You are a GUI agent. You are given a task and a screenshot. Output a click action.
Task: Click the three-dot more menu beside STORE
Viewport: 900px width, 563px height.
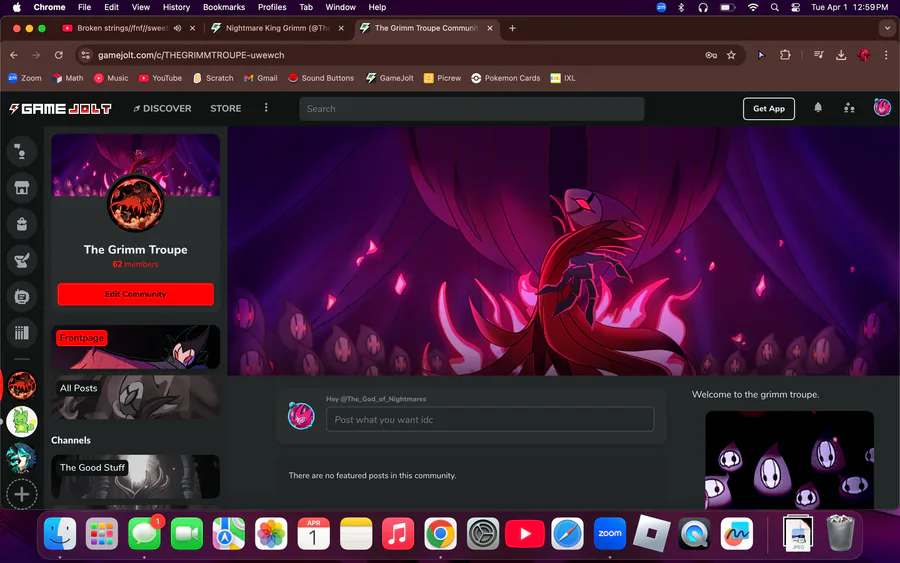(x=266, y=108)
